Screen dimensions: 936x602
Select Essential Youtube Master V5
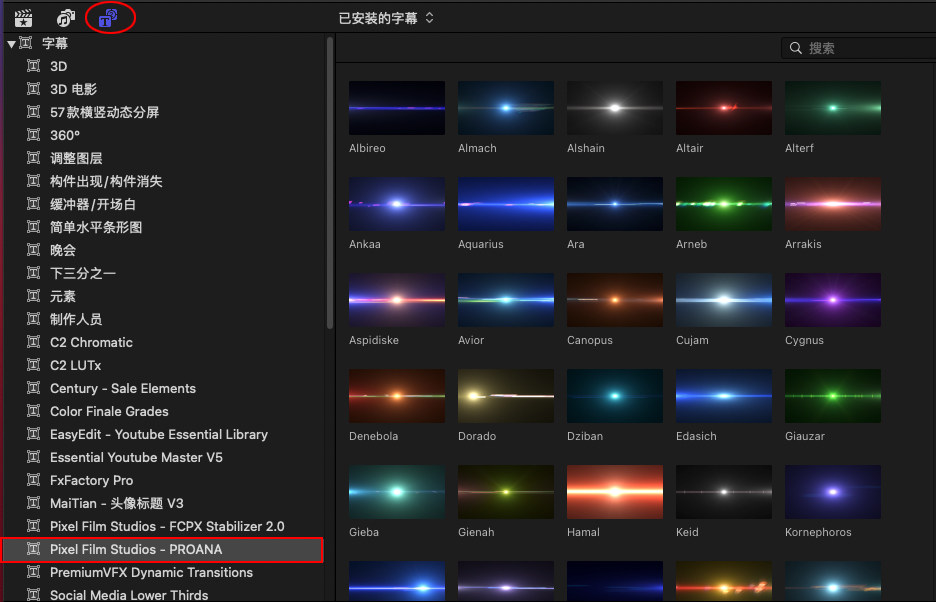tap(164, 457)
